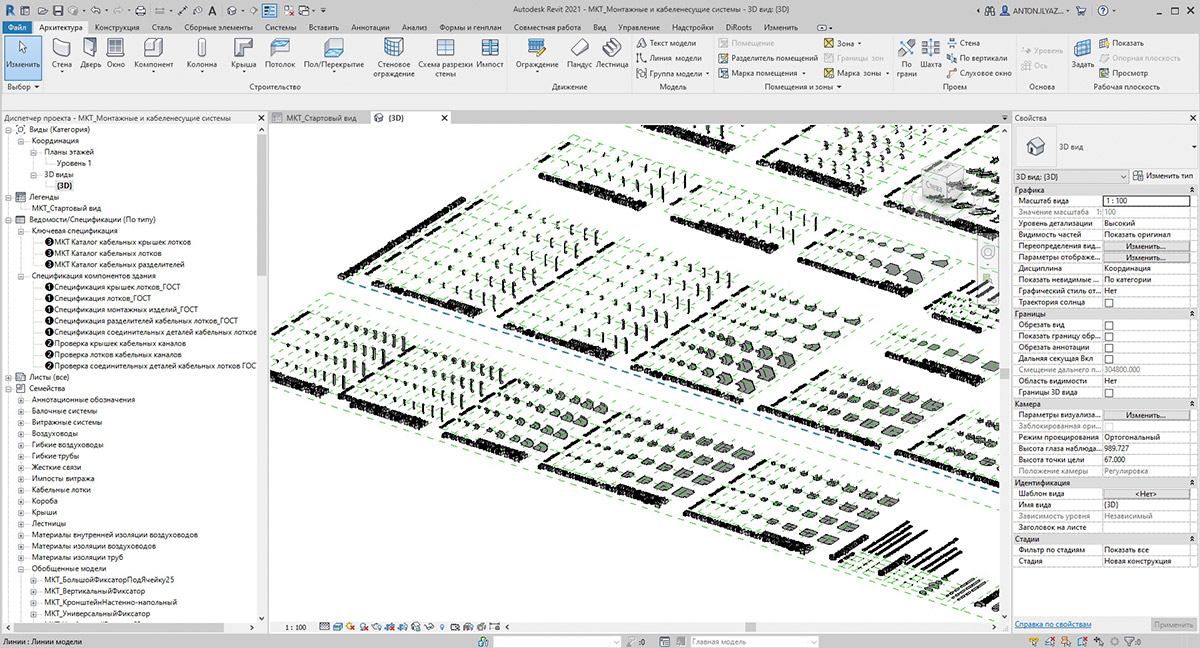Enable the Обрезать вид checkbox
Screen dimensions: 1200x648
pyautogui.click(x=1108, y=325)
